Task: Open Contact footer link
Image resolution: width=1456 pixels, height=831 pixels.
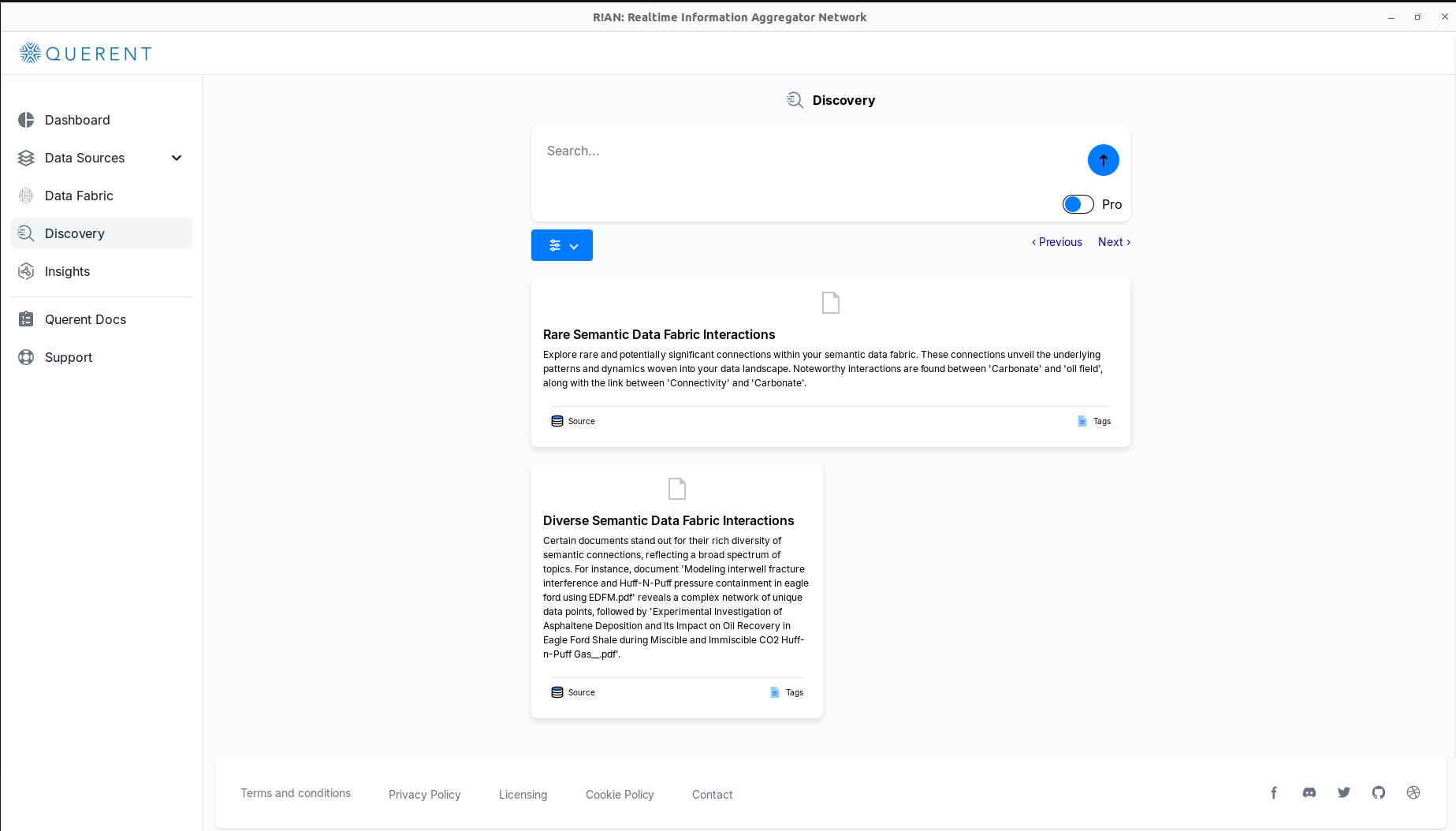Action: 713,795
